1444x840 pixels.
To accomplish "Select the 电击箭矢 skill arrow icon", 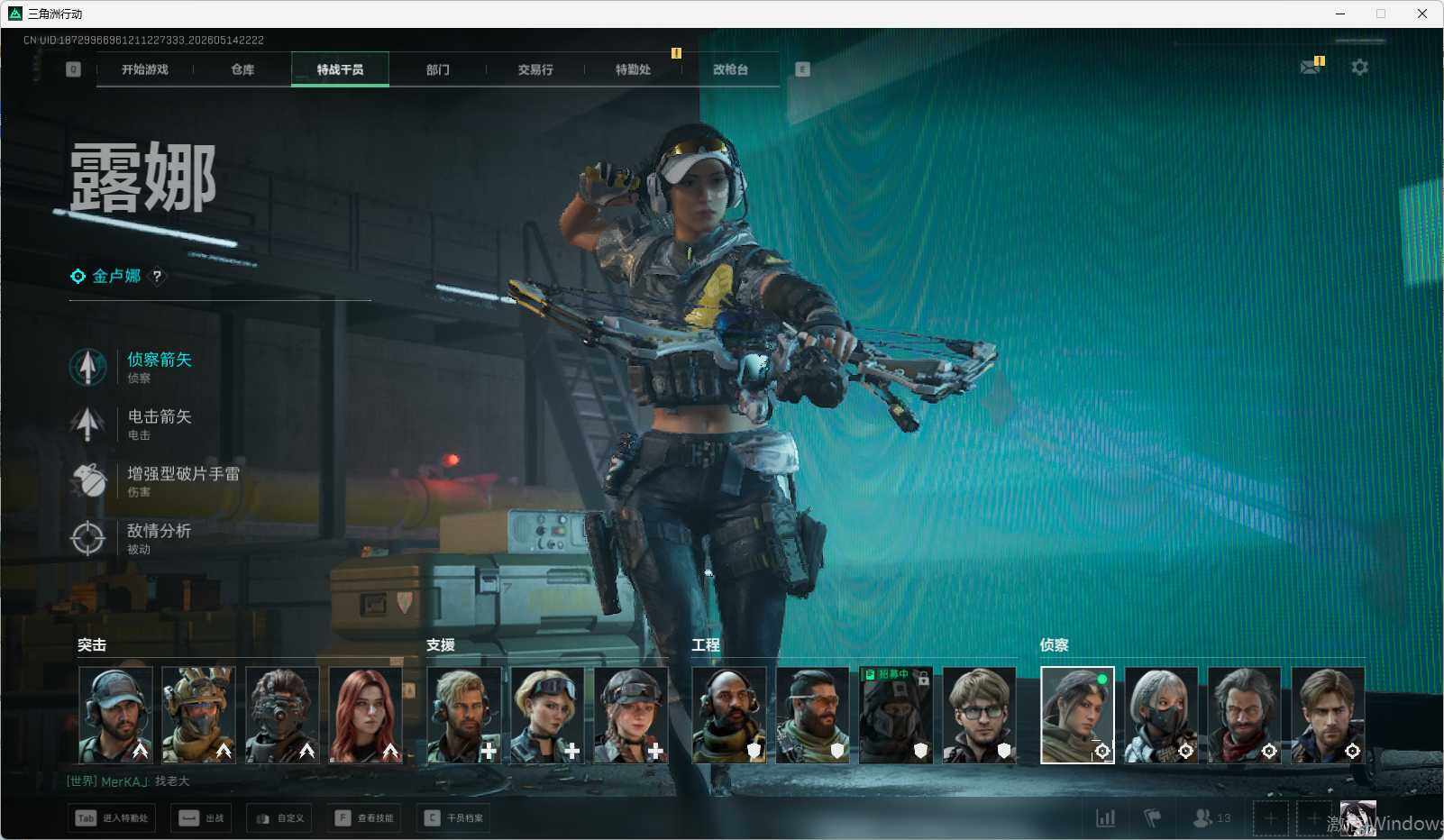I will pos(87,424).
